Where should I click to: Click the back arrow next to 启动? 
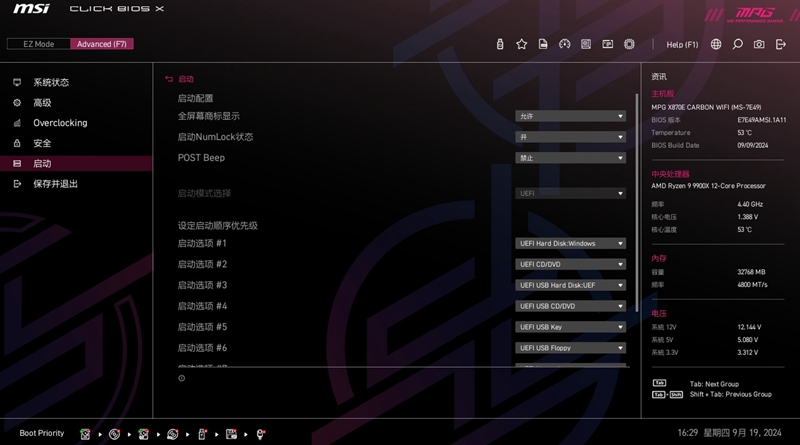tap(169, 79)
